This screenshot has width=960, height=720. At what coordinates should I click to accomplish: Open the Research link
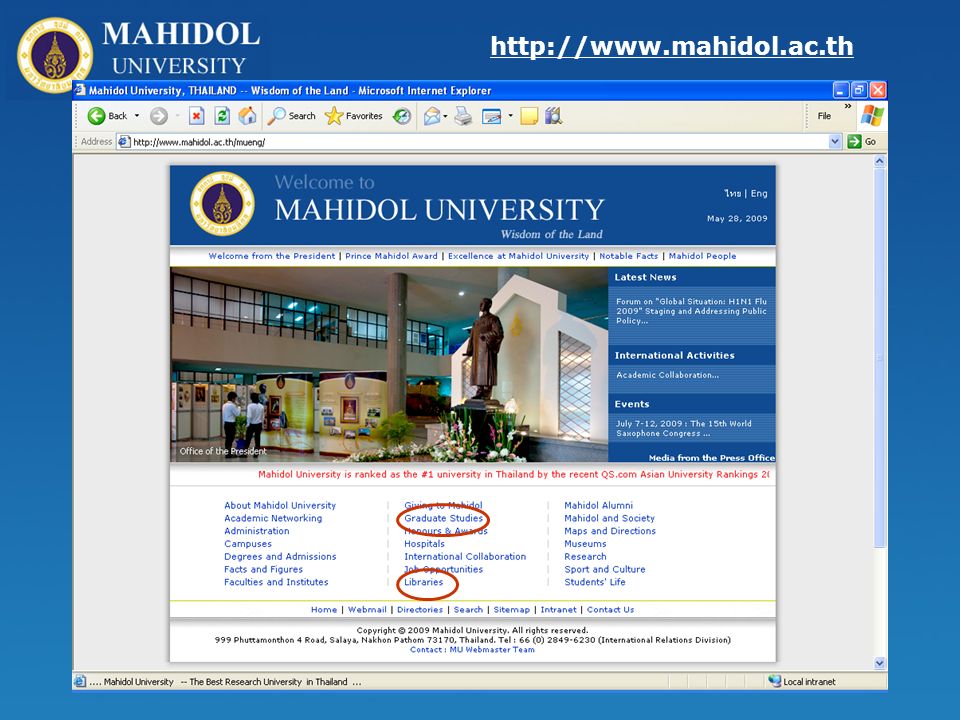(x=585, y=557)
